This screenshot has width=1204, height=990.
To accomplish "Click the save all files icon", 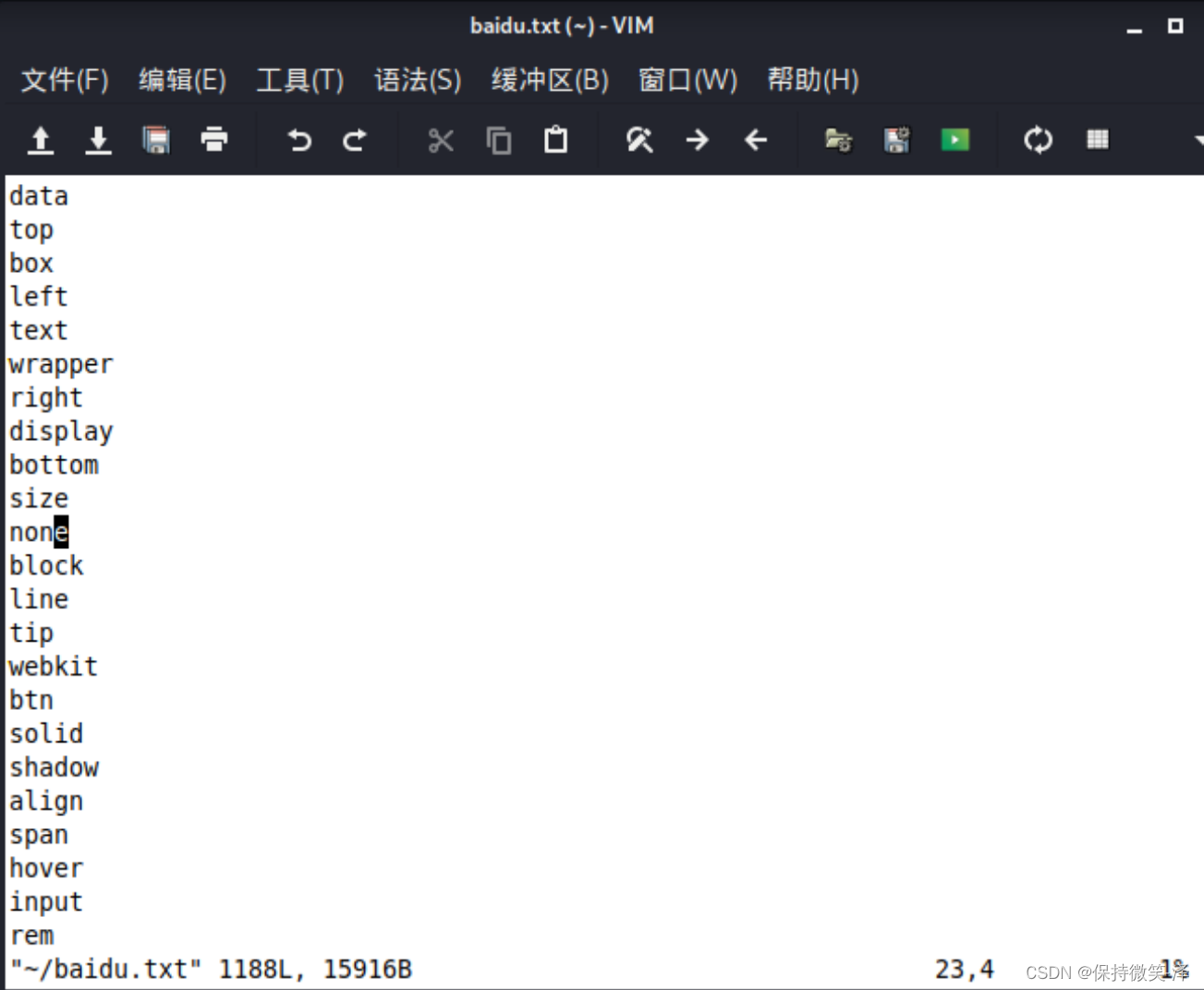I will (x=156, y=141).
